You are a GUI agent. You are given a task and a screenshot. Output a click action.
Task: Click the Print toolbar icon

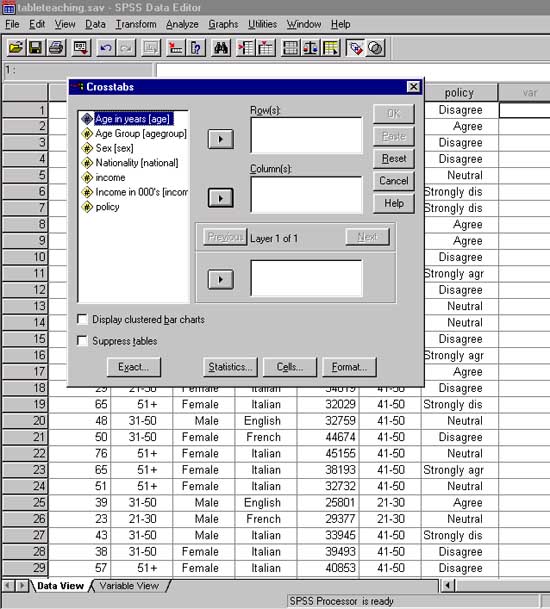click(56, 48)
